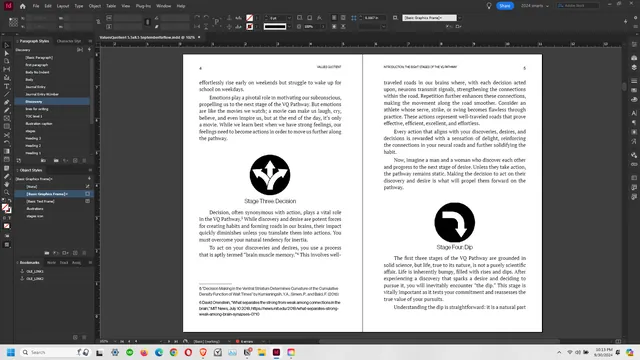
Task: Click the OLE_LINK1 bookmark
Action: pos(35,271)
